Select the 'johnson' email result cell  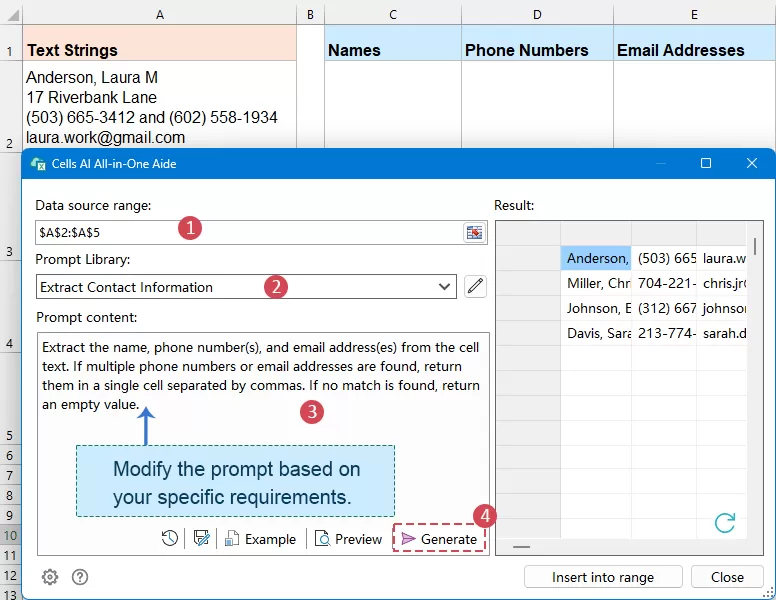(x=722, y=308)
